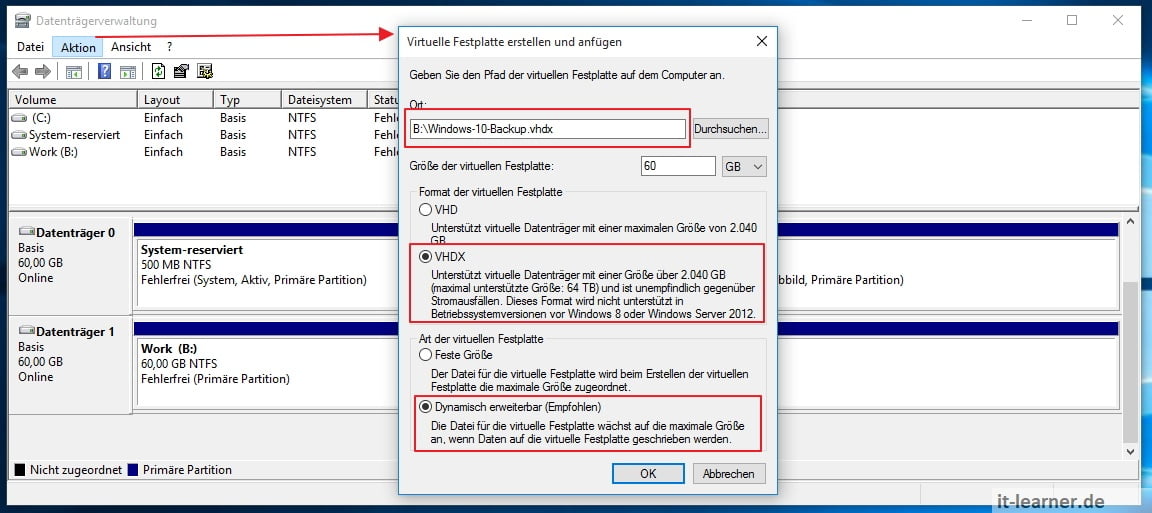Click the drive icon beside Work (B:) volume row
1152x513 pixels.
click(x=20, y=152)
